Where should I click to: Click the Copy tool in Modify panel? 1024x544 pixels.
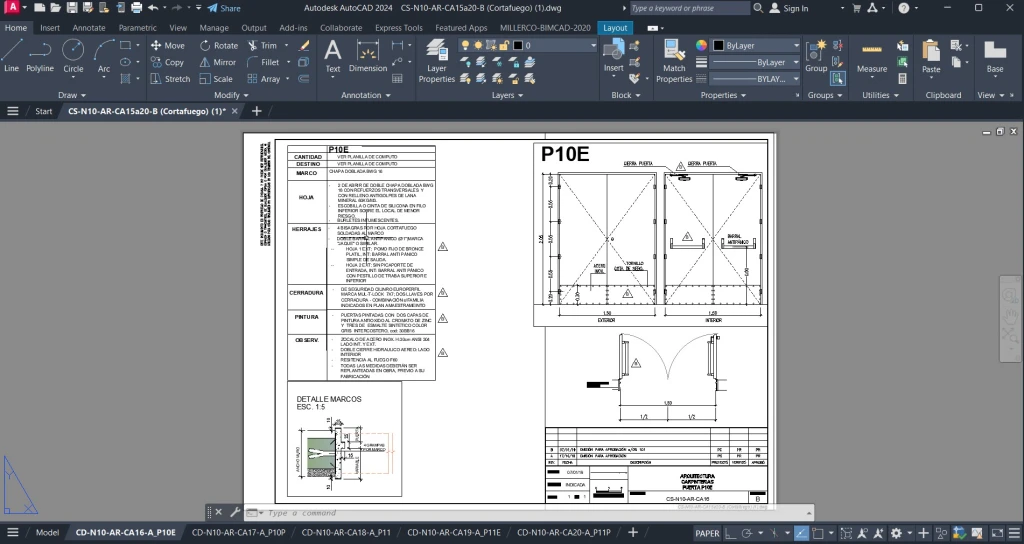coord(168,62)
